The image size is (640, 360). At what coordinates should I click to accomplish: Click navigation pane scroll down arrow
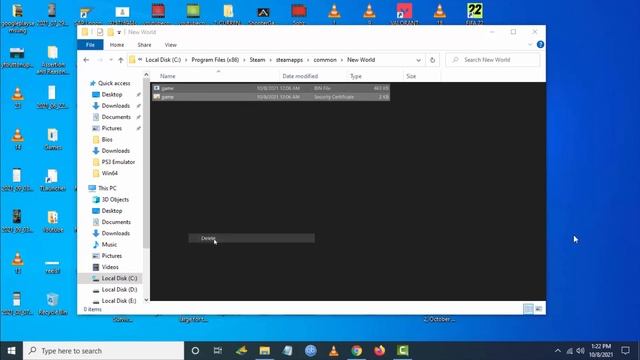[146, 300]
